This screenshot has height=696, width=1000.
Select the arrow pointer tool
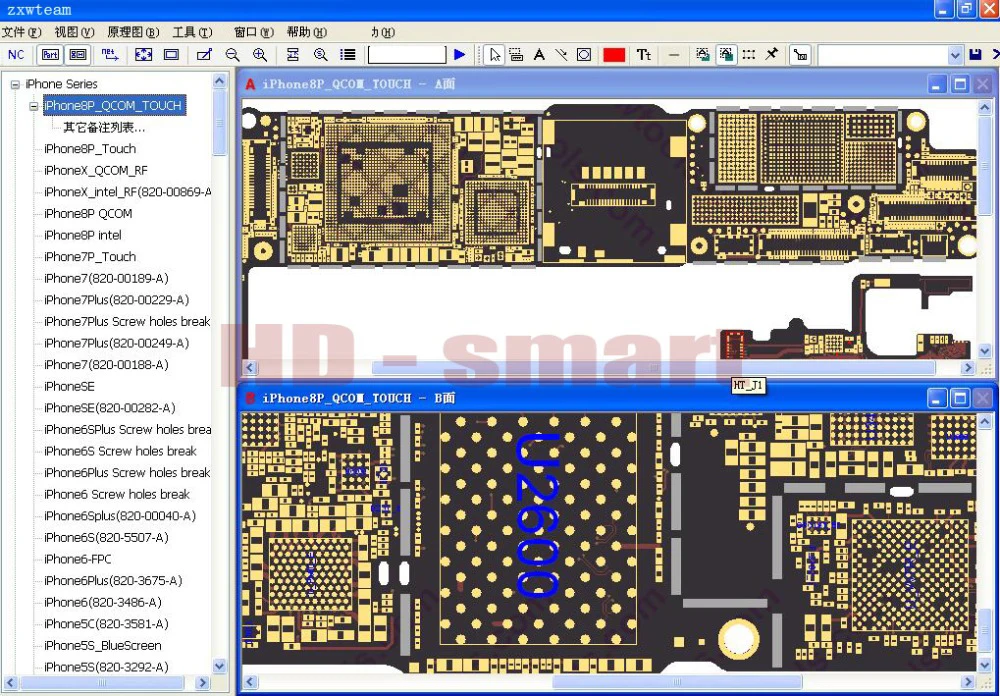coord(494,55)
